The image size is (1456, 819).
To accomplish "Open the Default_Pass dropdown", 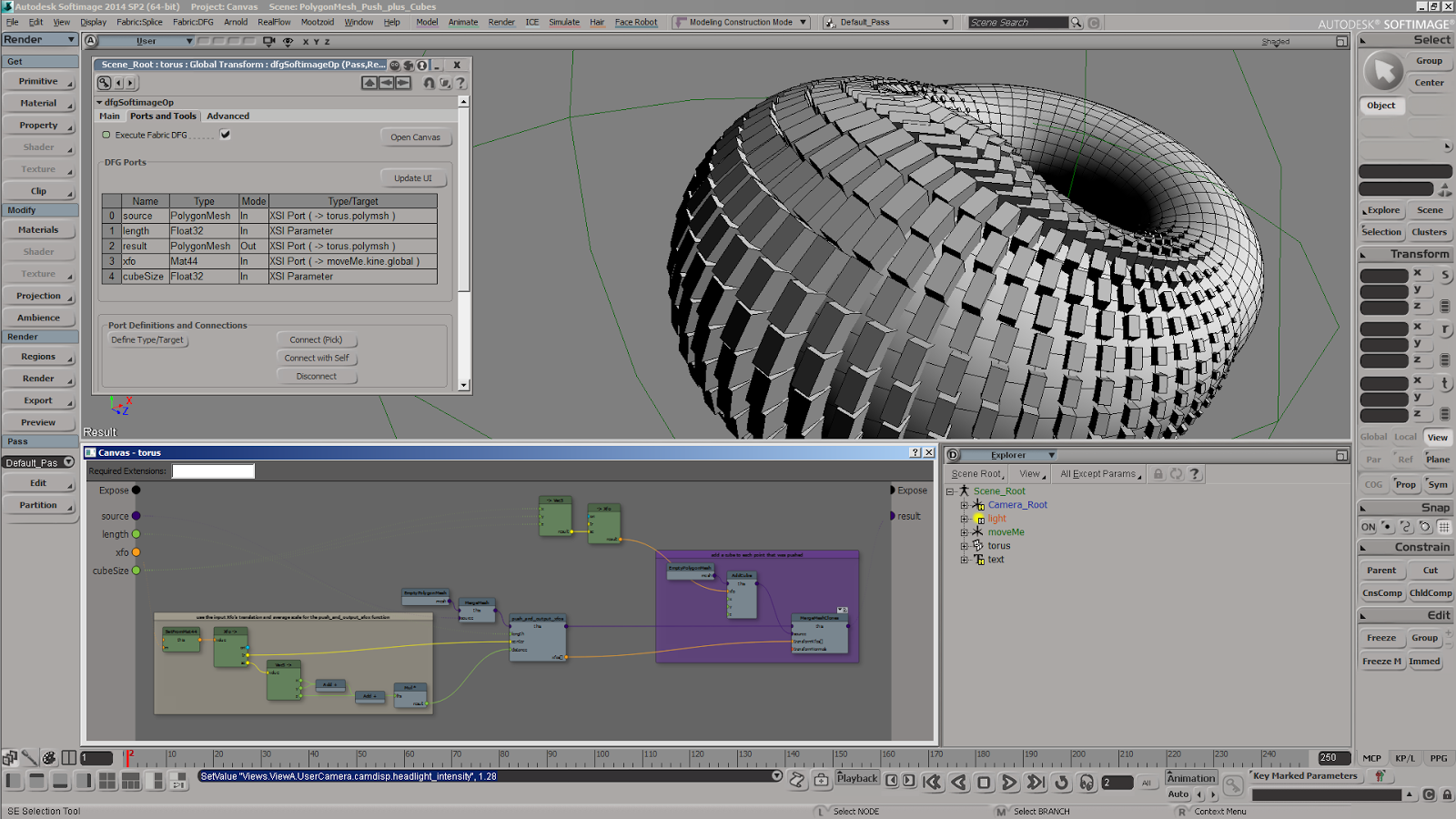I will (887, 22).
